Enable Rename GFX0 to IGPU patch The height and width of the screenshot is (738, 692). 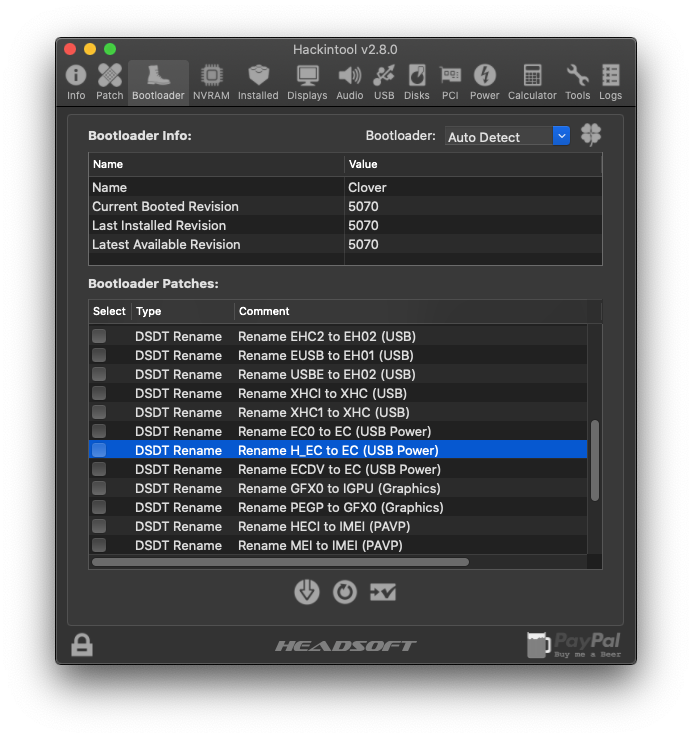pos(99,488)
